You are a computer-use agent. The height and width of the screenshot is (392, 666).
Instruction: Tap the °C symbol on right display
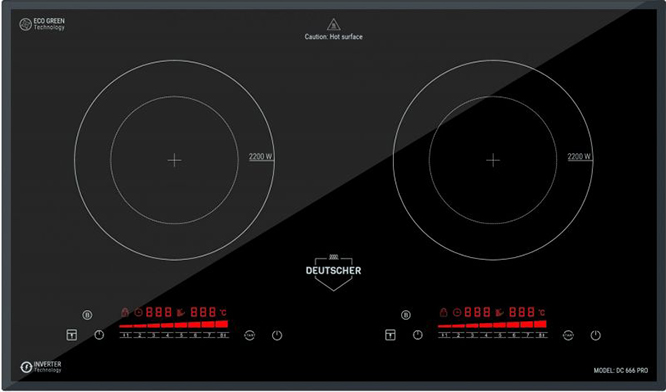click(542, 313)
